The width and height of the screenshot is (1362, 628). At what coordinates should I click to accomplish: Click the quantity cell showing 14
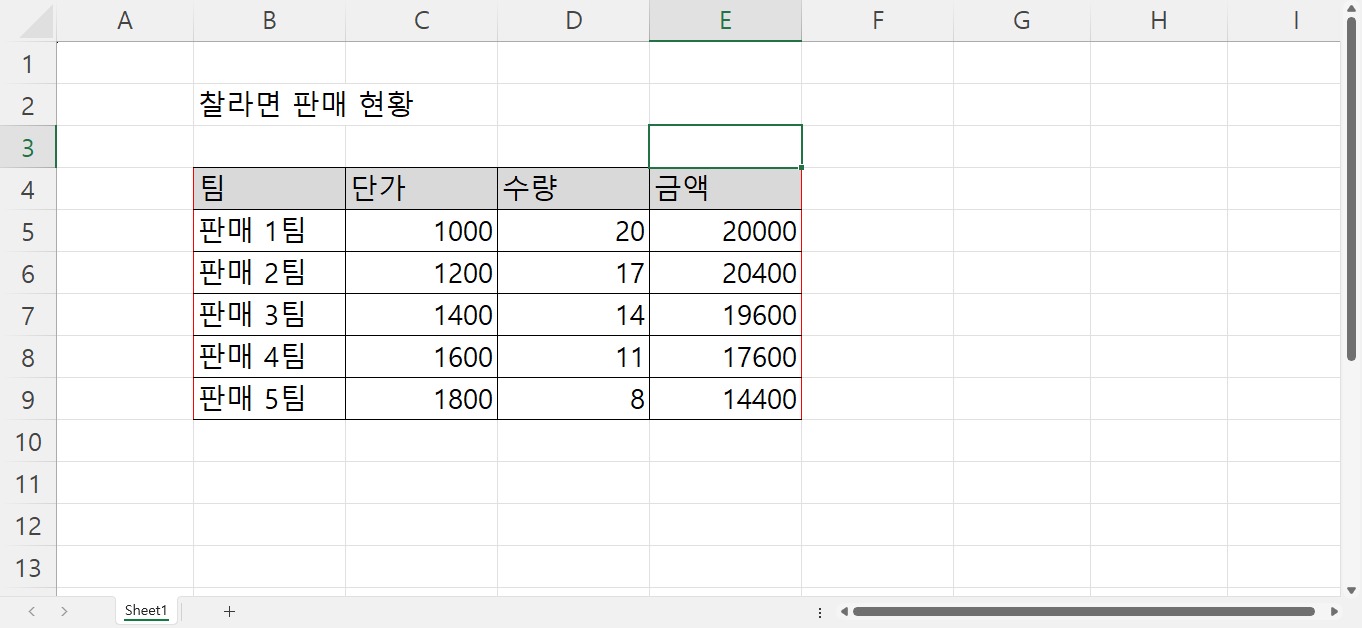(x=573, y=315)
